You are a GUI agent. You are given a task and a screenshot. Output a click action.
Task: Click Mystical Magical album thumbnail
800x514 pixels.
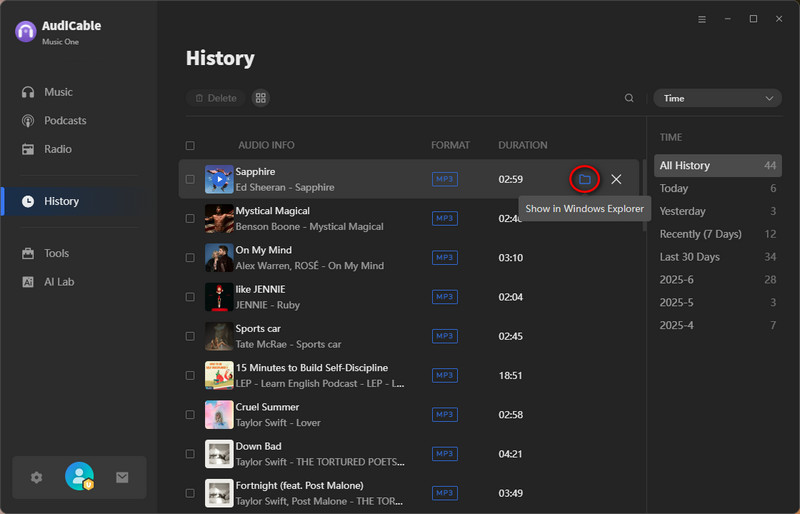coord(219,218)
